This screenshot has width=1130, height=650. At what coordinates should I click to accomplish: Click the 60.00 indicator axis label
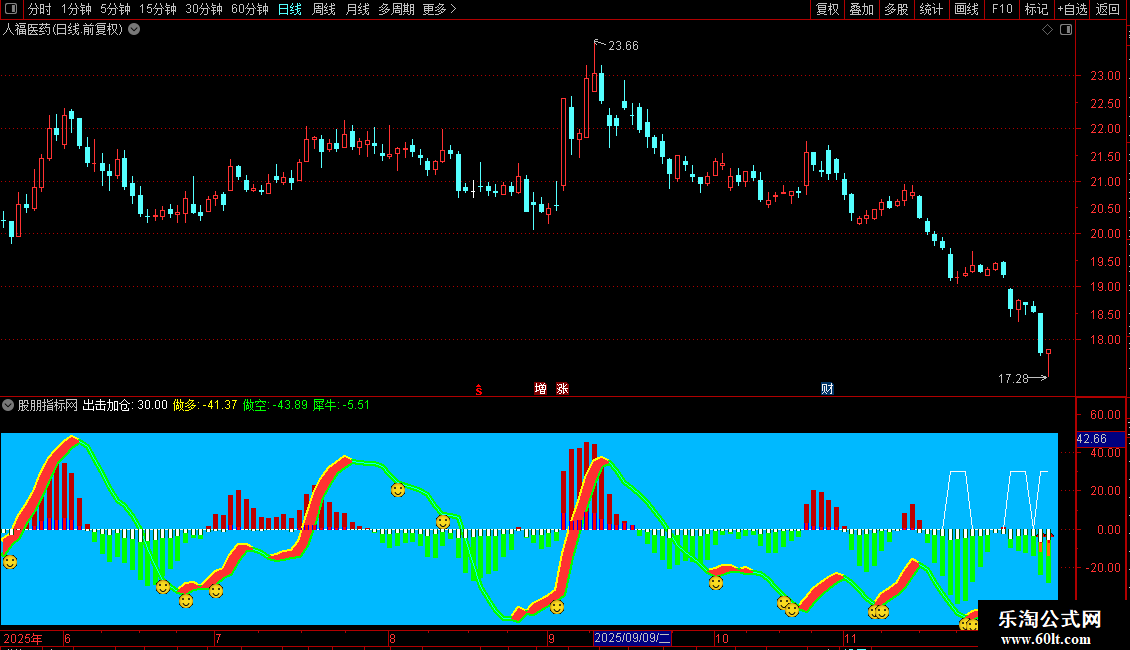(x=1105, y=415)
